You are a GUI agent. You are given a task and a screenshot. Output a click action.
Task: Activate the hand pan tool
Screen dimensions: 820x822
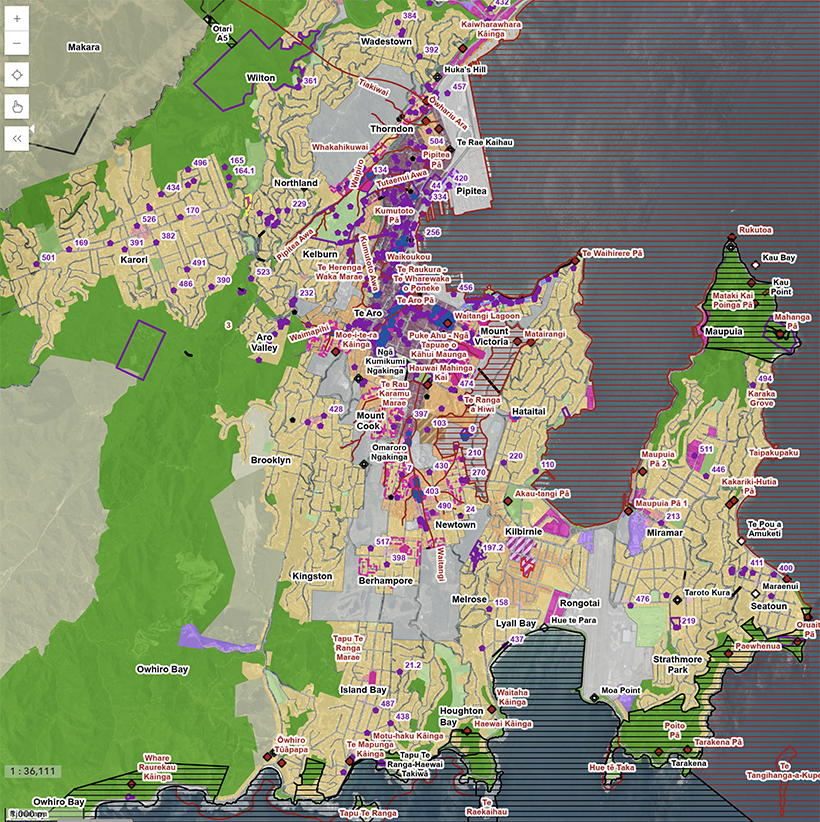(x=16, y=106)
